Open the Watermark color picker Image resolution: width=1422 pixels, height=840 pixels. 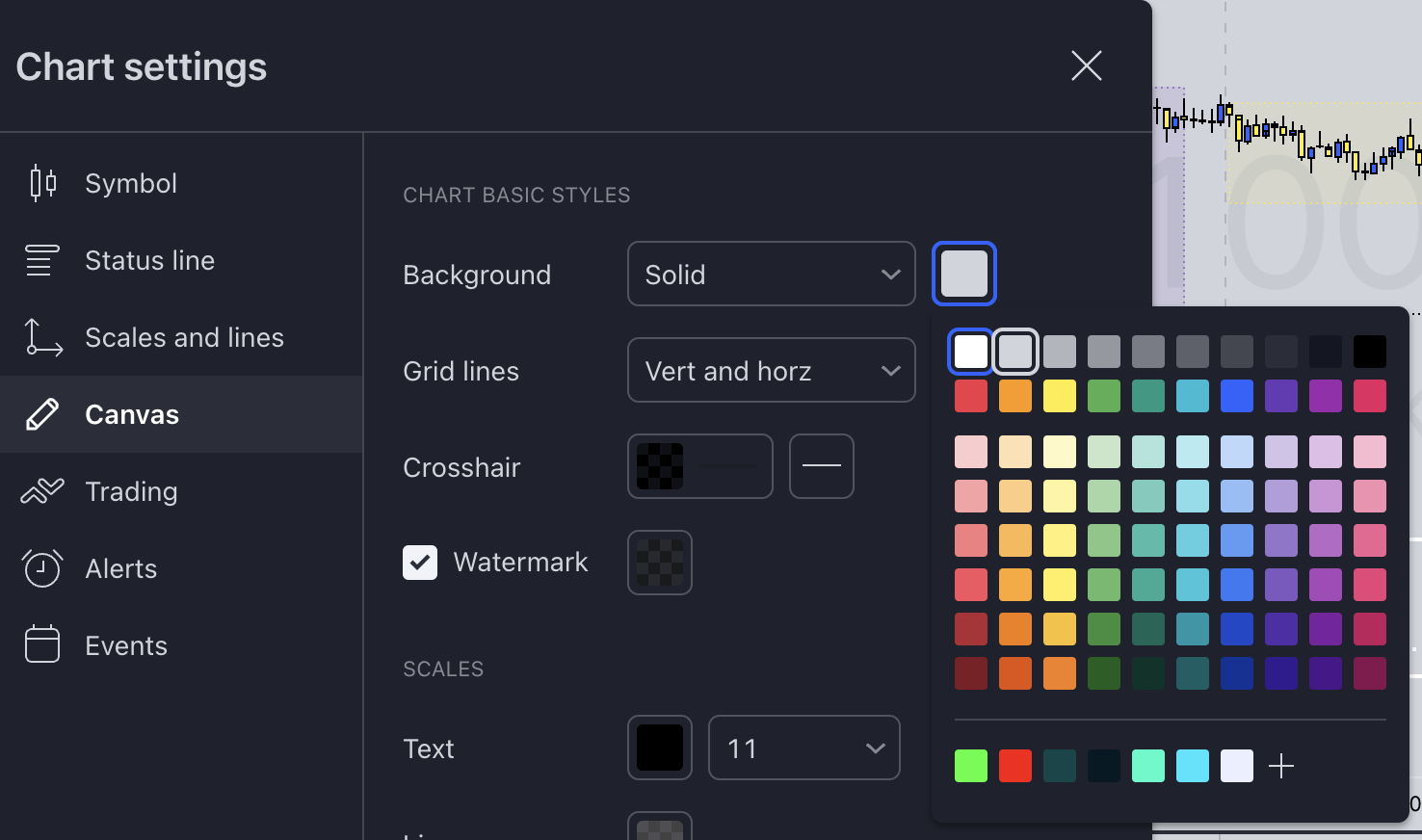tap(660, 563)
